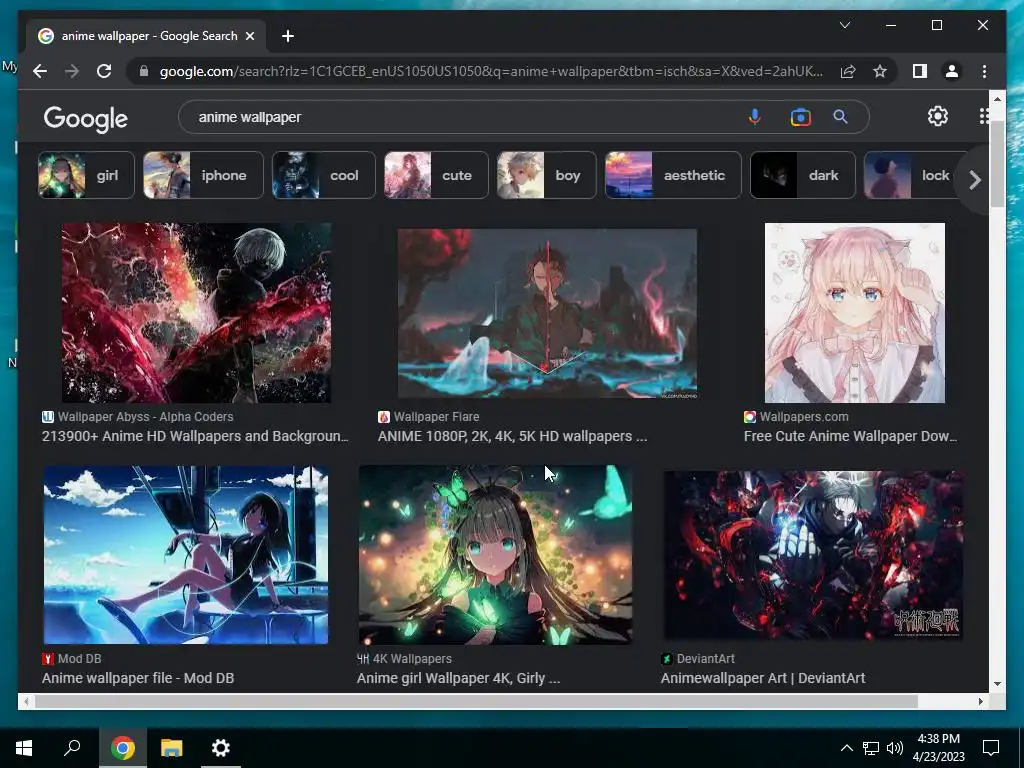Show more filter chips with right arrow
1024x768 pixels.
tap(974, 180)
